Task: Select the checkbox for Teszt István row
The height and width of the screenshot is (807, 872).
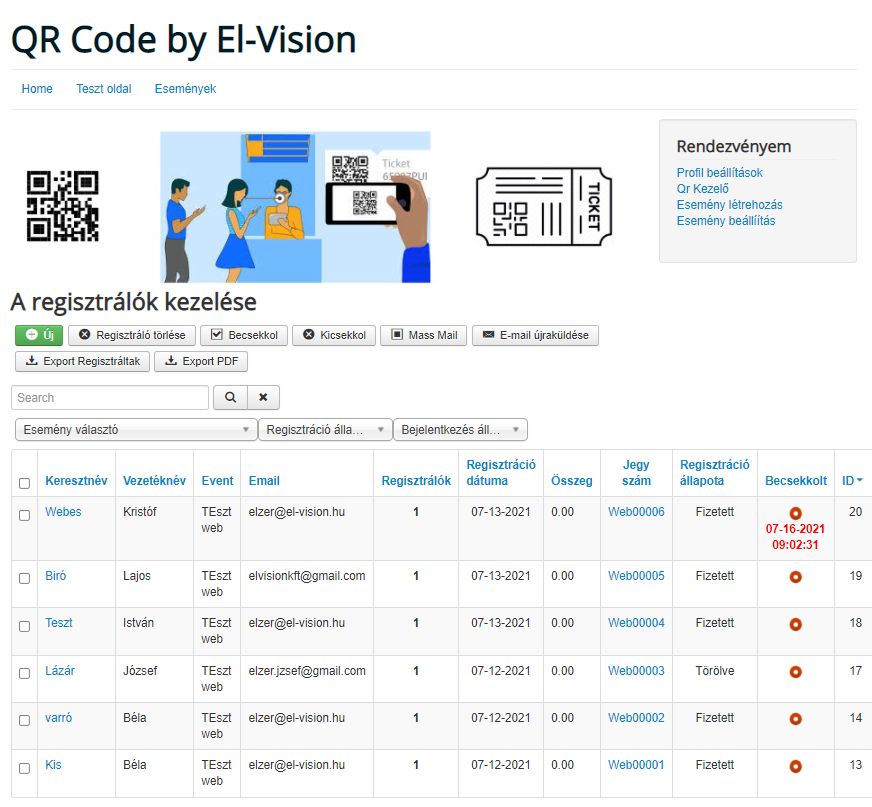Action: point(24,626)
